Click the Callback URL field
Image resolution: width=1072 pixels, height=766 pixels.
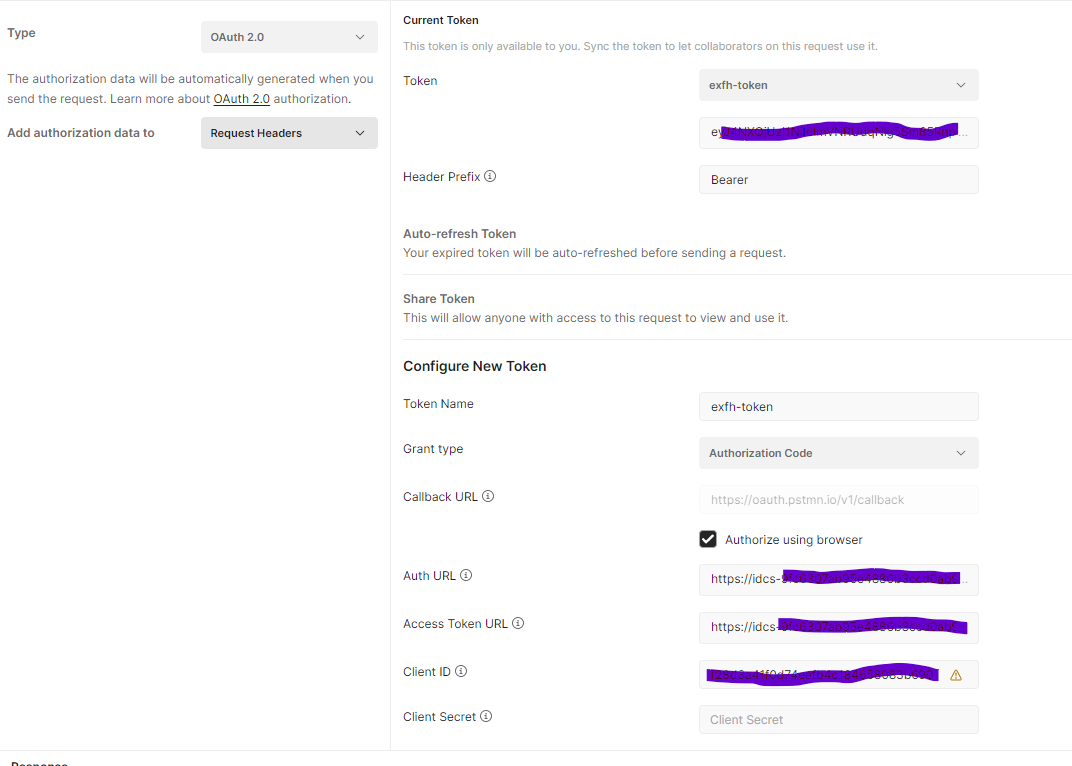(x=838, y=500)
